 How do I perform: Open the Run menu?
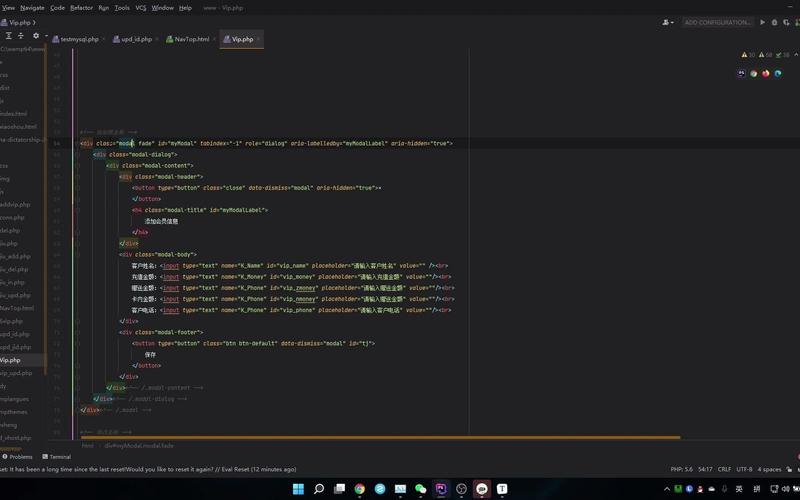104,8
